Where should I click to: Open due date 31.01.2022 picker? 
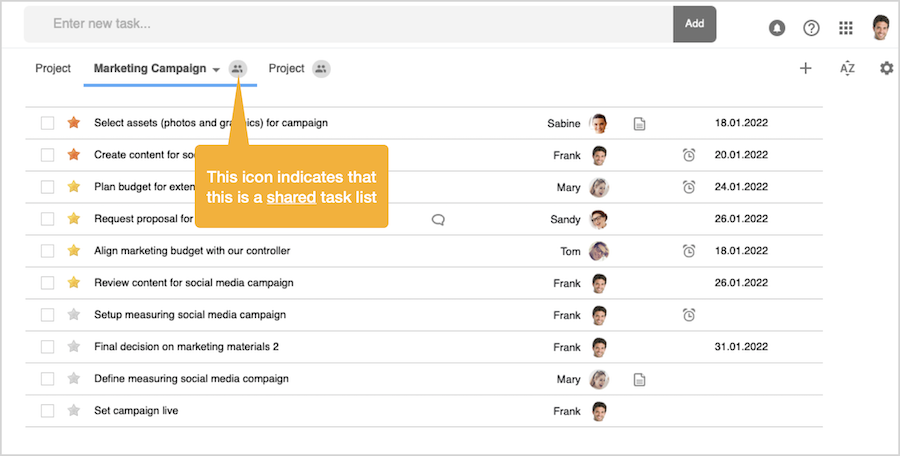click(741, 347)
